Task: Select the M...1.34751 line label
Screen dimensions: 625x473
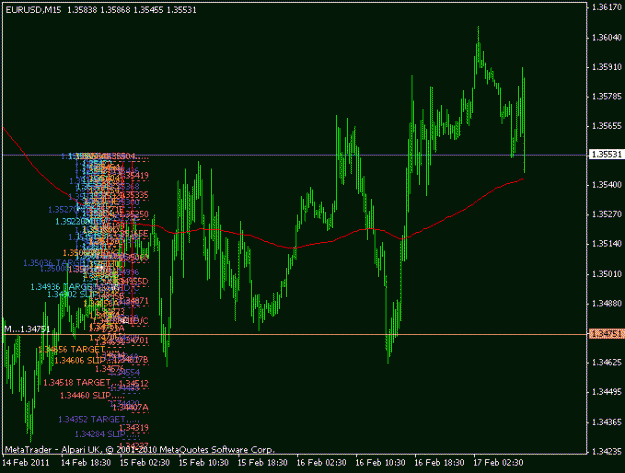Action: coord(27,329)
